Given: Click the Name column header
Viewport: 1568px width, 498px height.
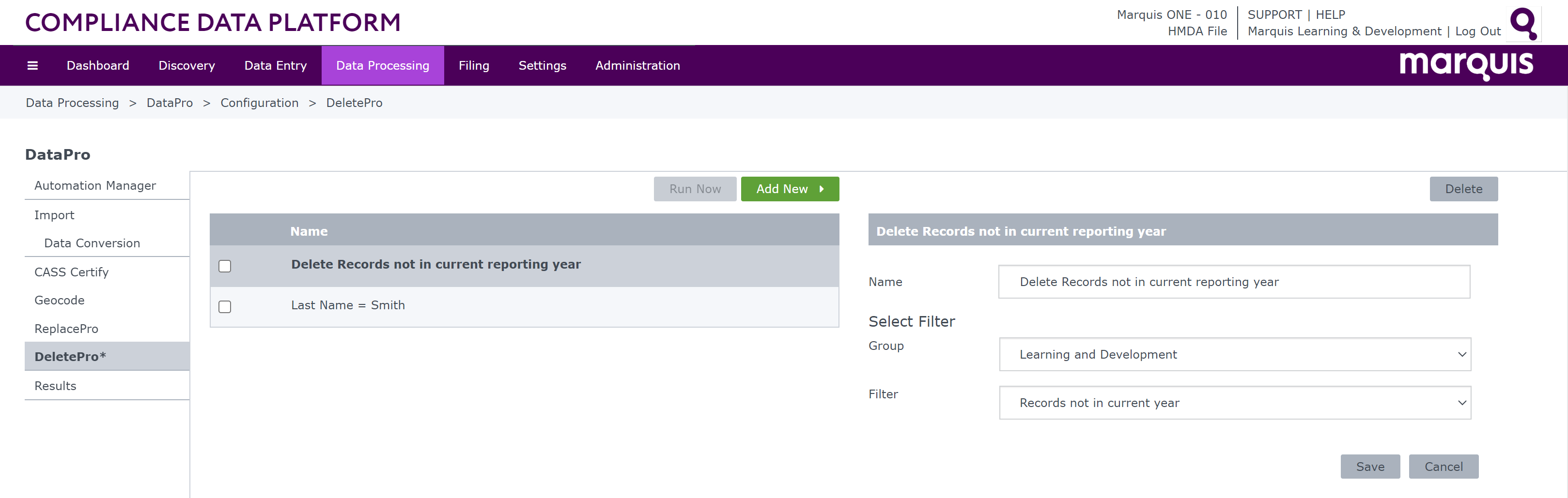Looking at the screenshot, I should [x=309, y=231].
